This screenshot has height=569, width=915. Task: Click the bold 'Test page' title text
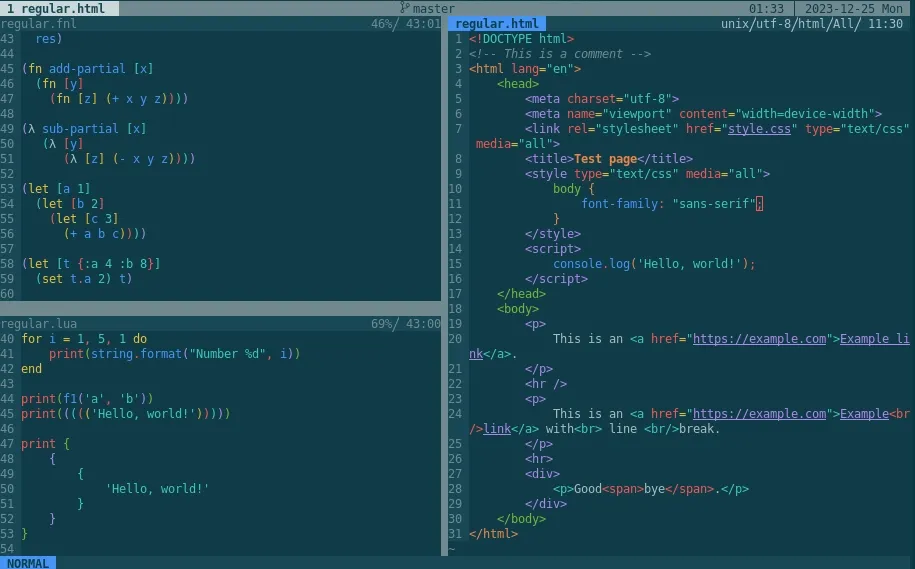point(605,159)
